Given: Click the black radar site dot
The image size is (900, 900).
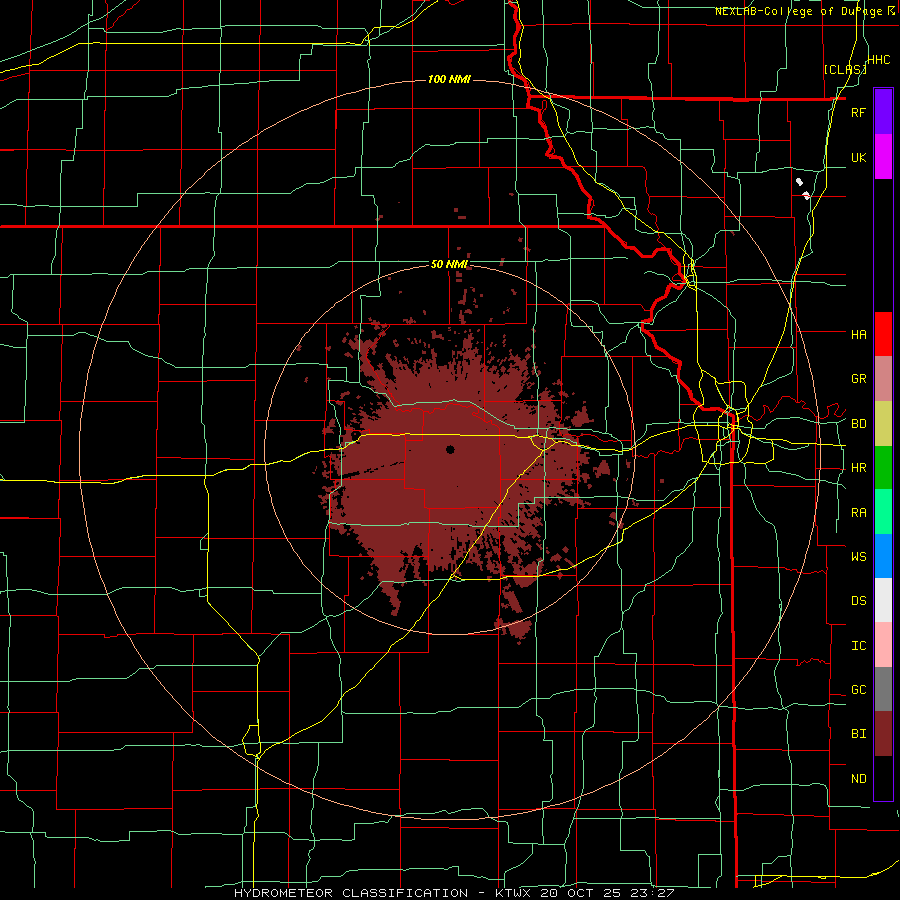Looking at the screenshot, I should click(450, 449).
